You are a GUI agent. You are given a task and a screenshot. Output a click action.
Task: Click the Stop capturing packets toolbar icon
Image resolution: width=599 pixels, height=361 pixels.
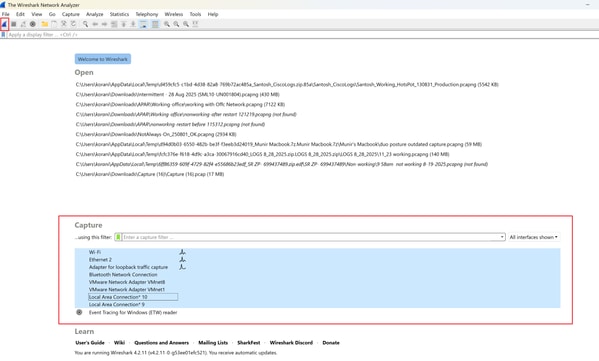pos(13,24)
